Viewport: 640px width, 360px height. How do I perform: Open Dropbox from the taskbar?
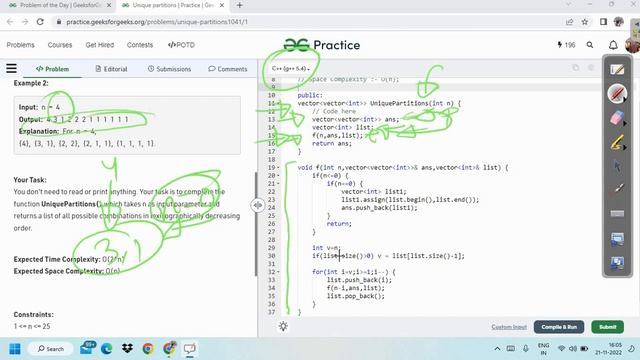[x=127, y=349]
